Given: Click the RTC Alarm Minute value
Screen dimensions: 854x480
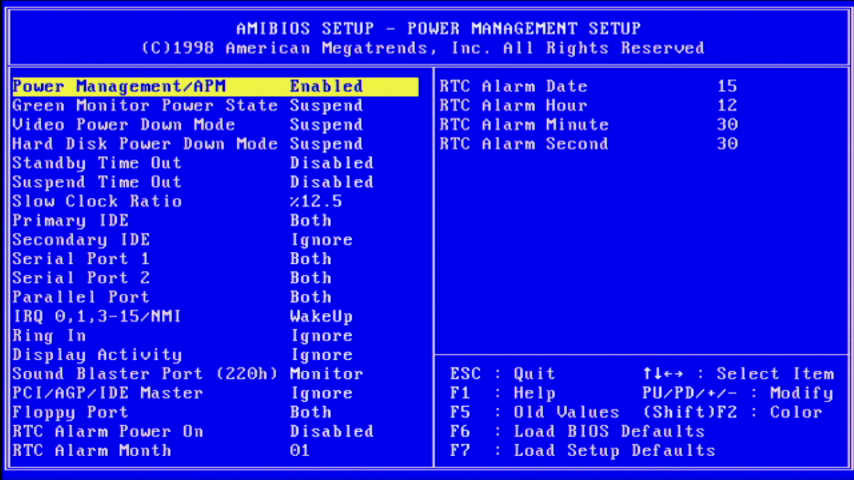Looking at the screenshot, I should pos(727,125).
